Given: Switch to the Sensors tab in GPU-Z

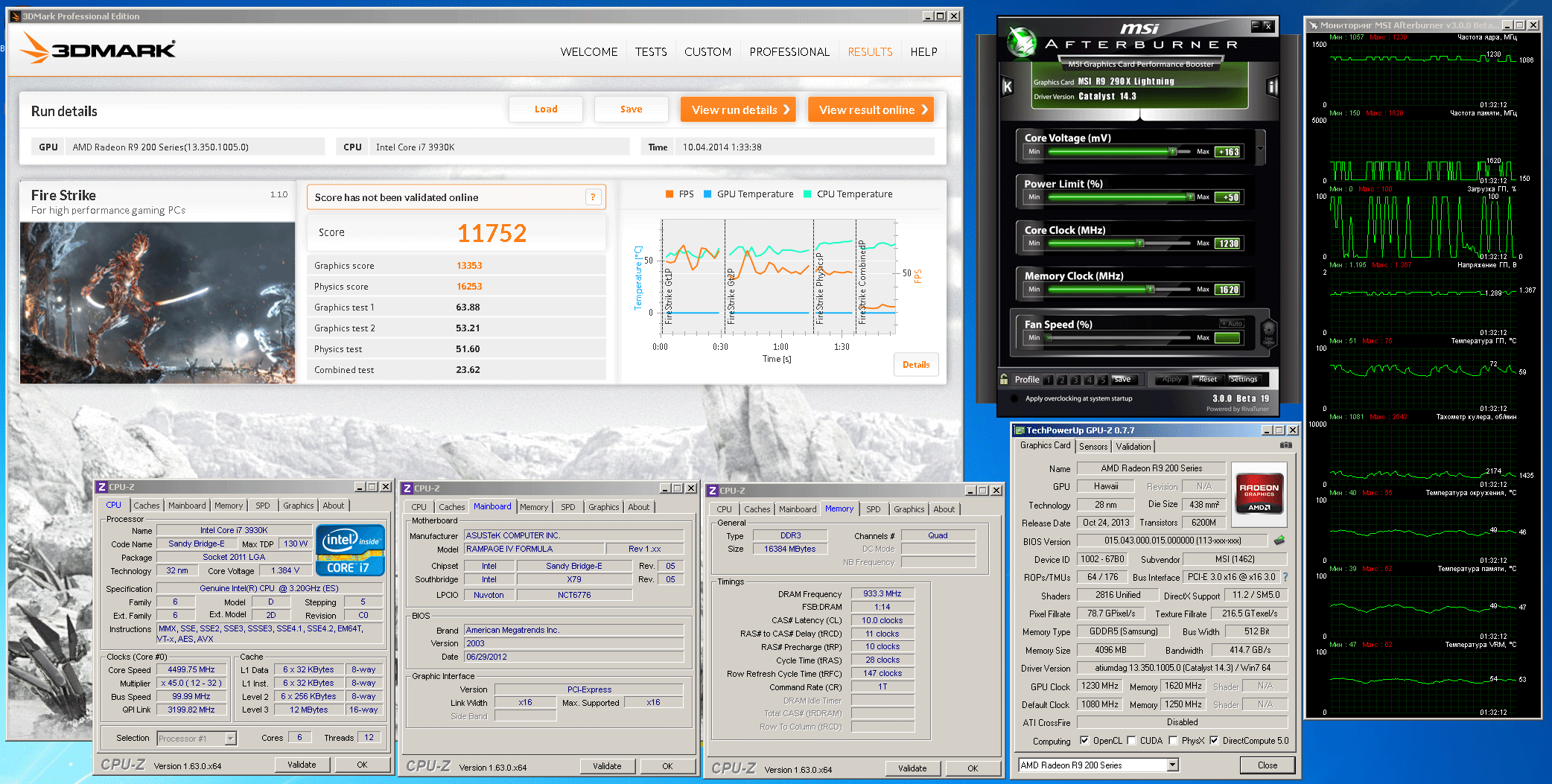Looking at the screenshot, I should pos(1093,447).
